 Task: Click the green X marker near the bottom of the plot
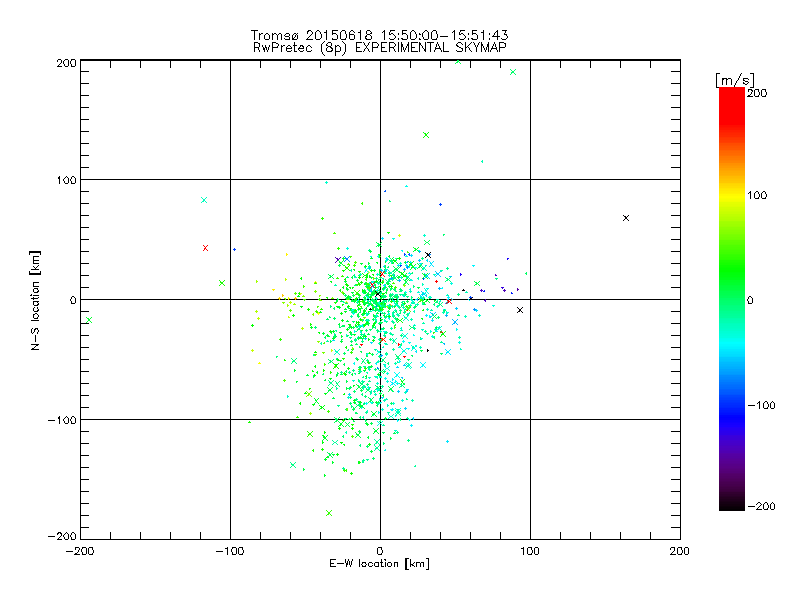(329, 513)
